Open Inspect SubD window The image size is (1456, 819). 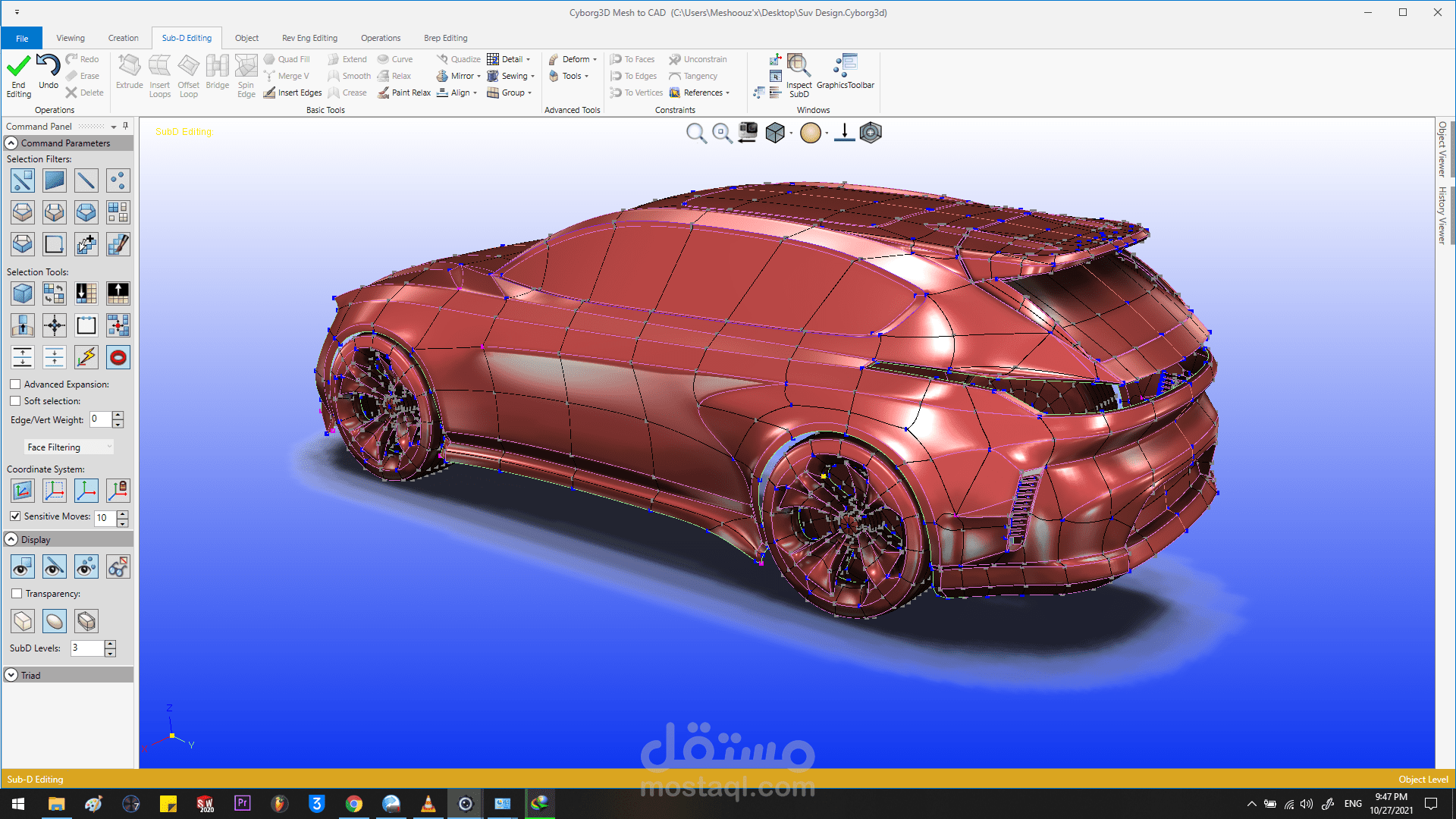coord(799,67)
